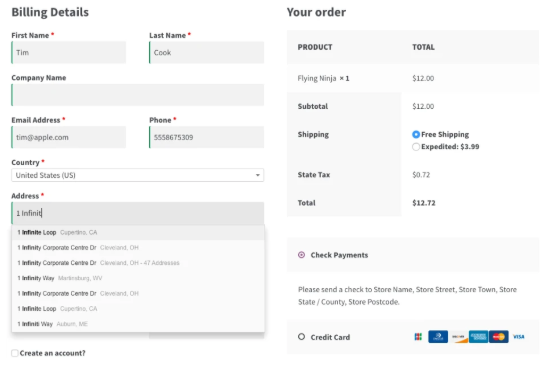This screenshot has height=368, width=545.
Task: Click the $12.72 total amount
Action: pos(424,203)
